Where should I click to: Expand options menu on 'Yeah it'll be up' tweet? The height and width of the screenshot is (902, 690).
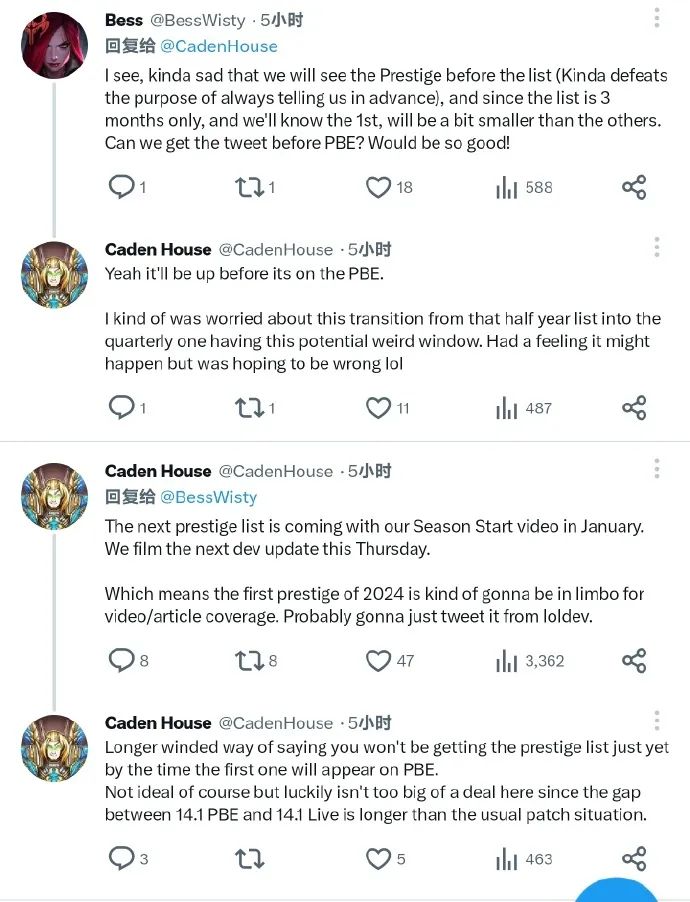click(657, 247)
